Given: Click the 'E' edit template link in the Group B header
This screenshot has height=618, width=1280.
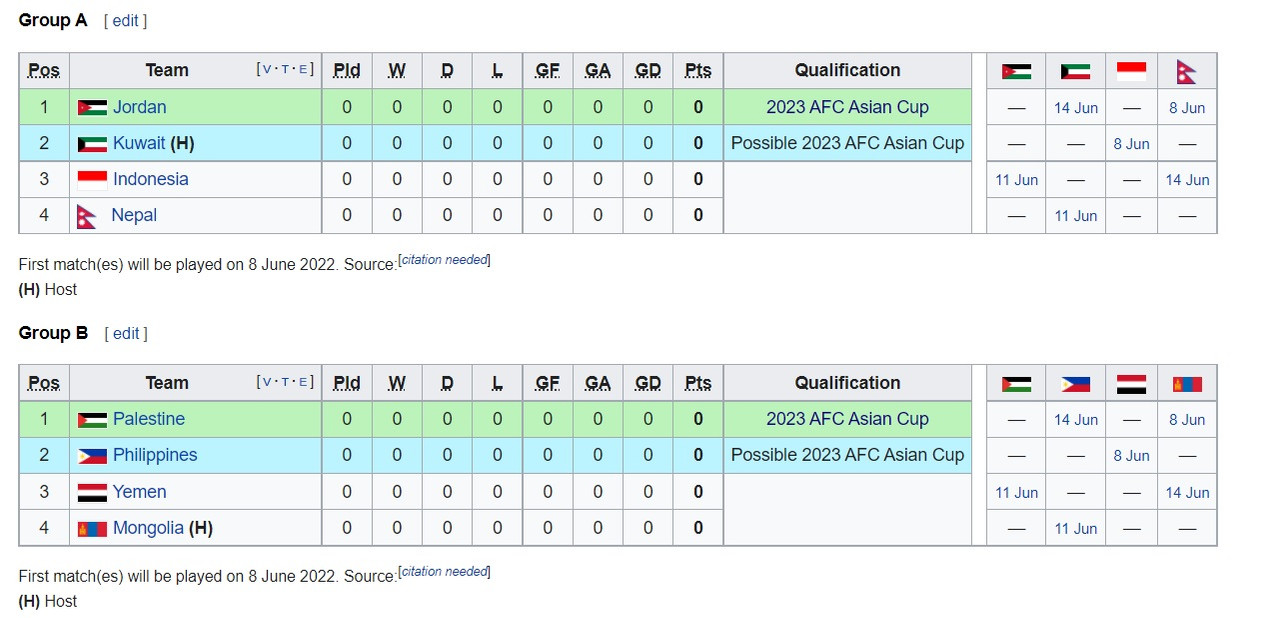Looking at the screenshot, I should (304, 382).
